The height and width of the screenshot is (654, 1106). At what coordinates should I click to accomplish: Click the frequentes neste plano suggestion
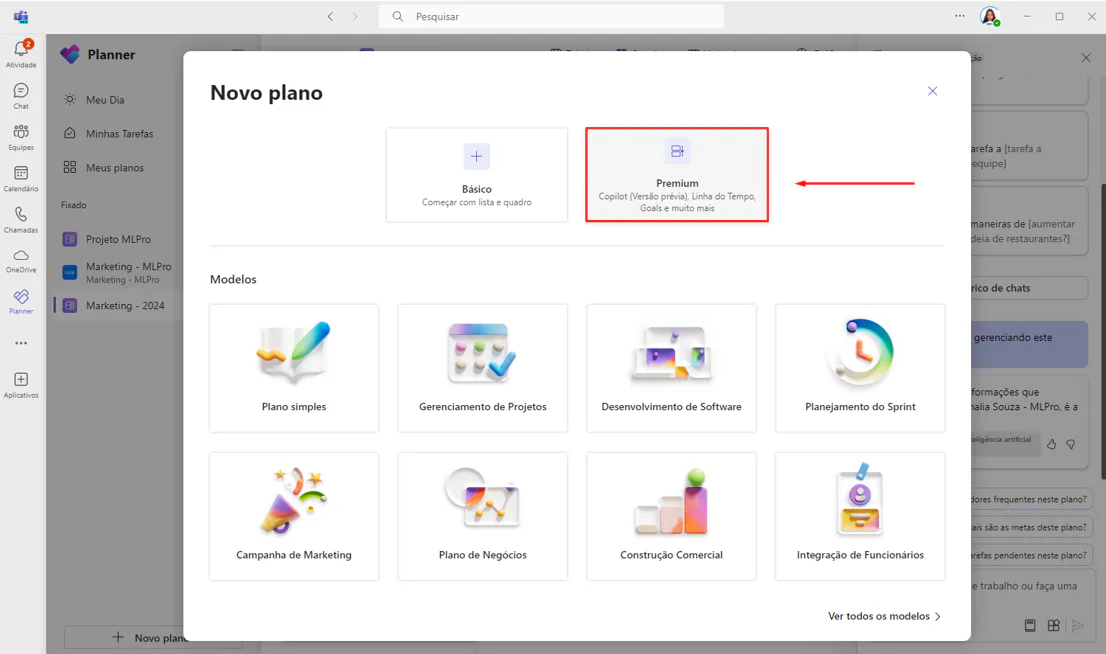(1031, 499)
